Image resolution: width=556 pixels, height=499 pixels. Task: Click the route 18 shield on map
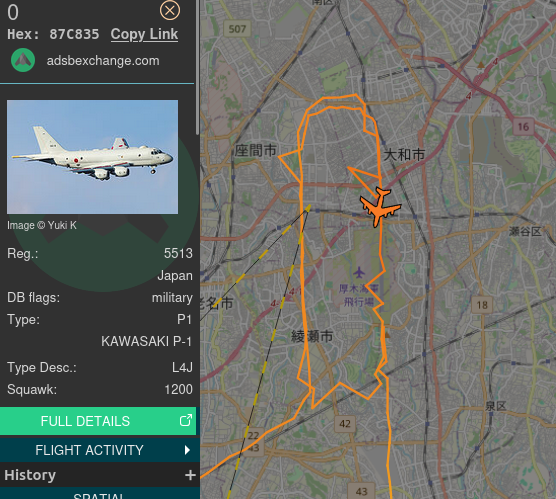[x=482, y=305]
